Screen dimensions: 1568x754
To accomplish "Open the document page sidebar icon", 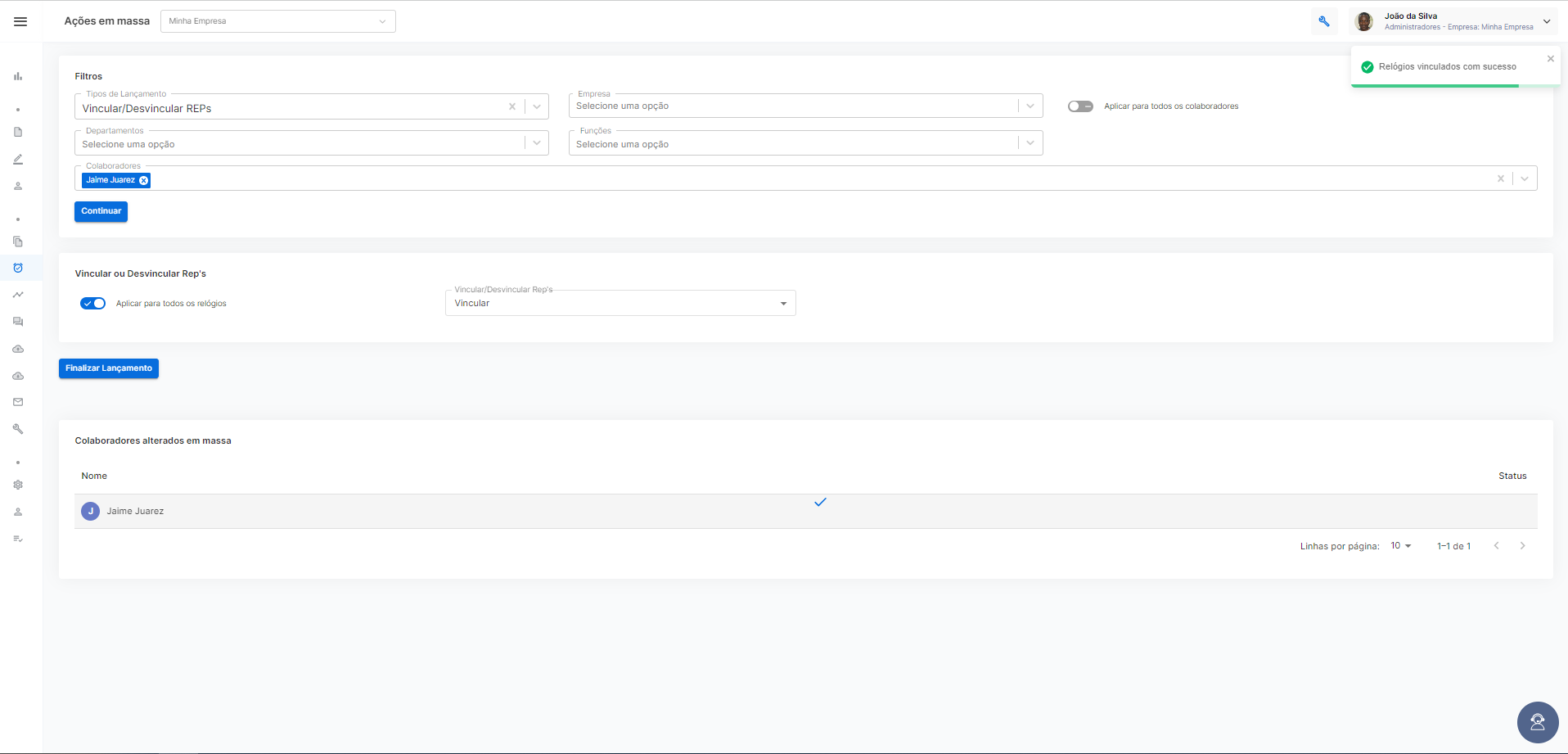I will tap(18, 132).
